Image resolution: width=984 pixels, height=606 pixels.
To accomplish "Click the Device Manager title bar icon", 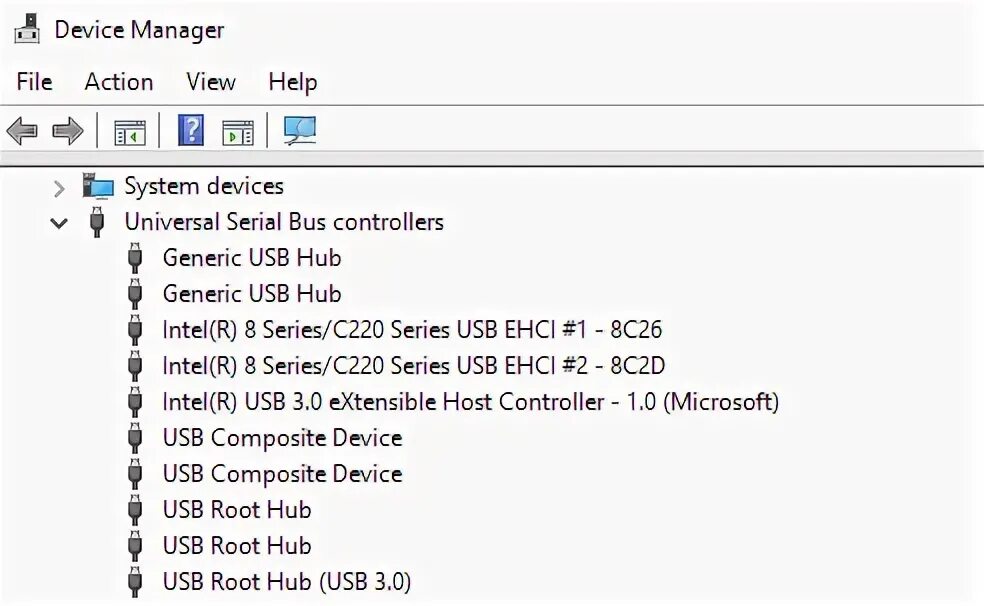I will point(27,29).
